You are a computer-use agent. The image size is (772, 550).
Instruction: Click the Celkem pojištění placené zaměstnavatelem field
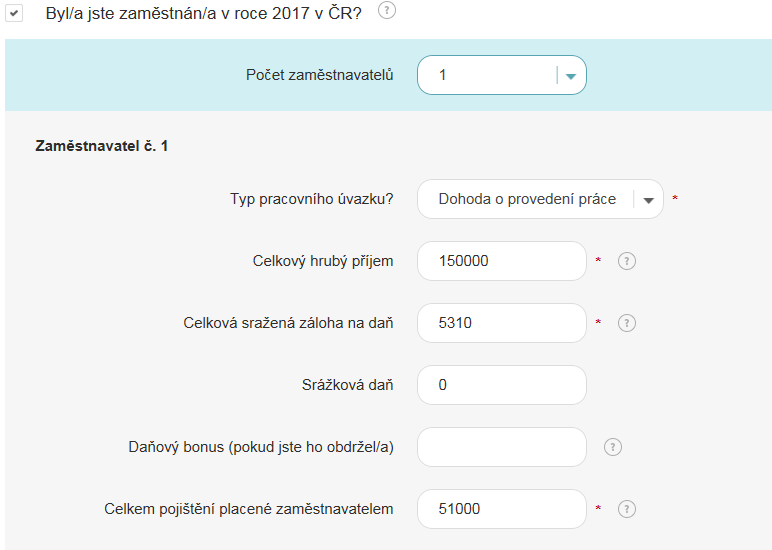pos(501,509)
